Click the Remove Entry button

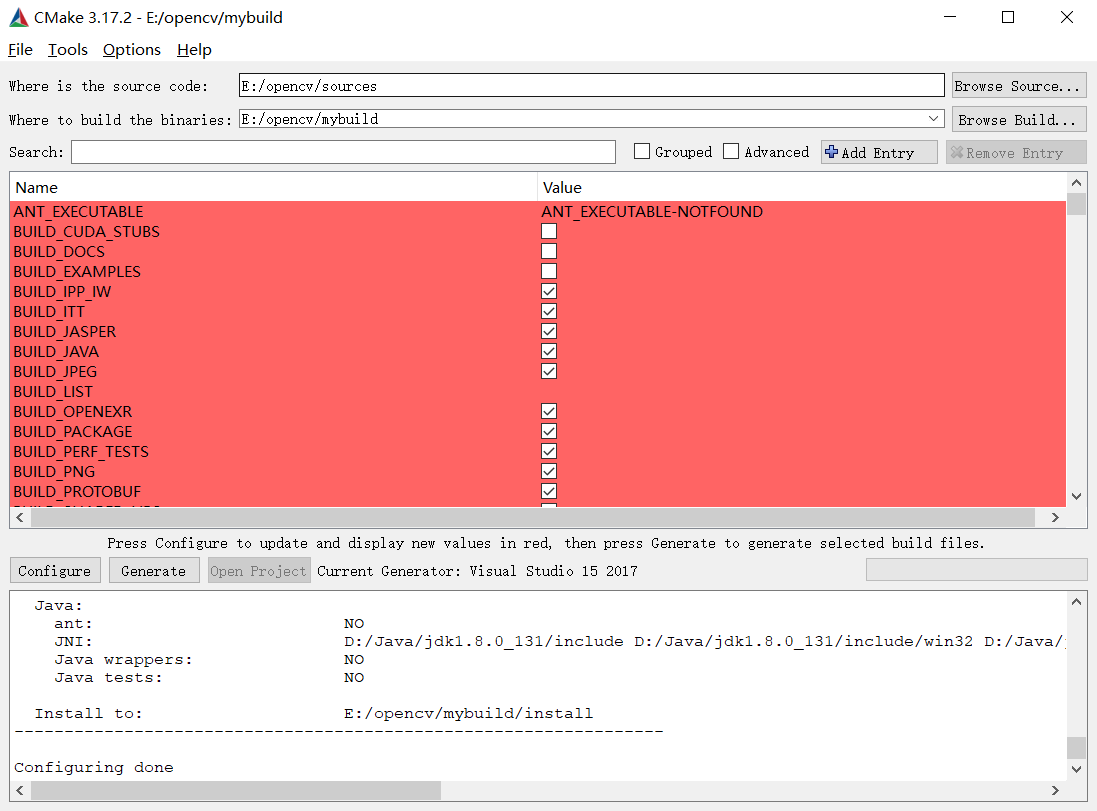[x=1016, y=153]
